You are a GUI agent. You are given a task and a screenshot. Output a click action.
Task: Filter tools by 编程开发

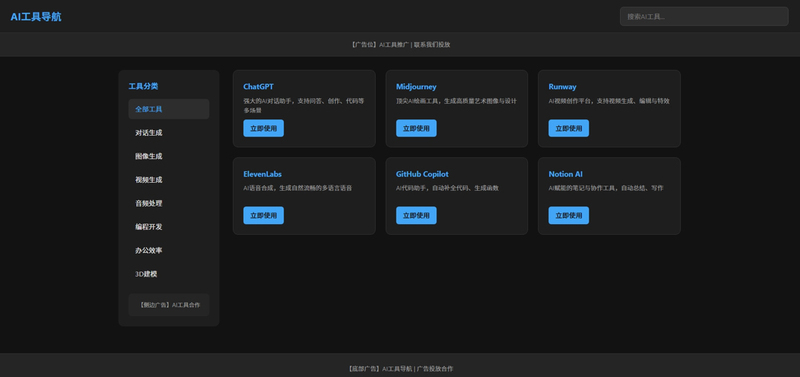point(169,227)
